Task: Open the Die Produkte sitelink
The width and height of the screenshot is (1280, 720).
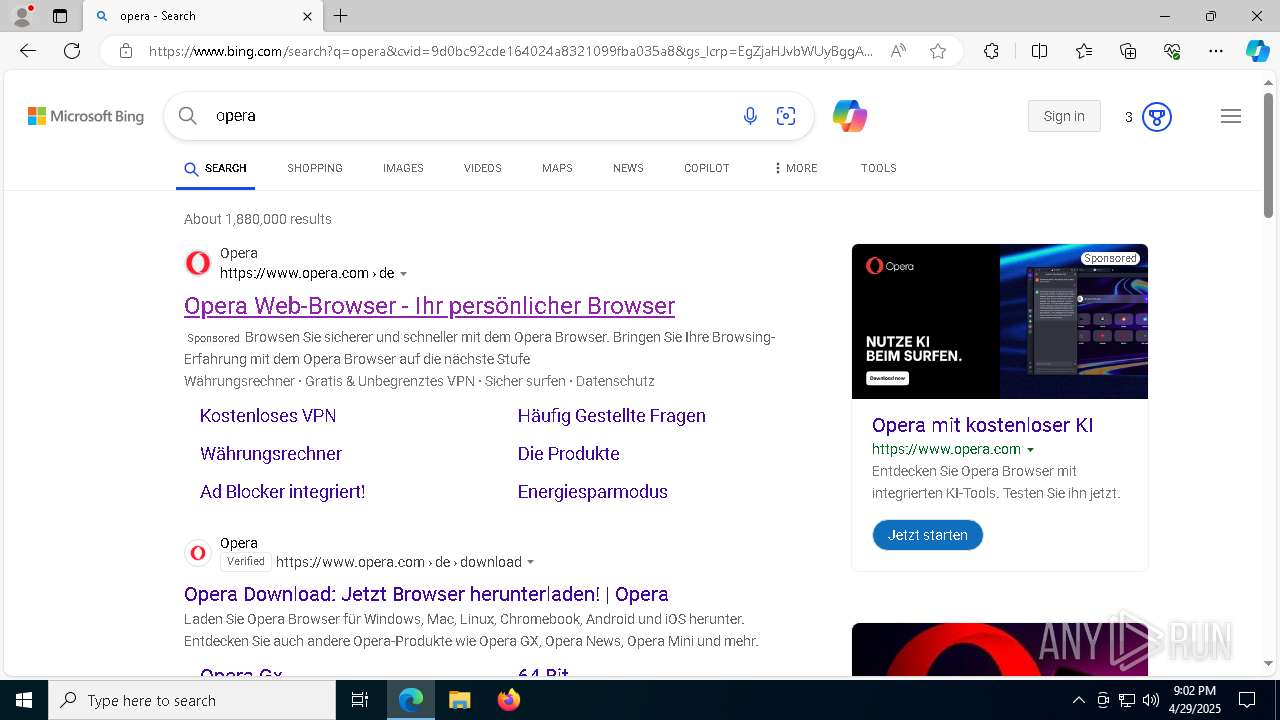Action: (x=569, y=454)
